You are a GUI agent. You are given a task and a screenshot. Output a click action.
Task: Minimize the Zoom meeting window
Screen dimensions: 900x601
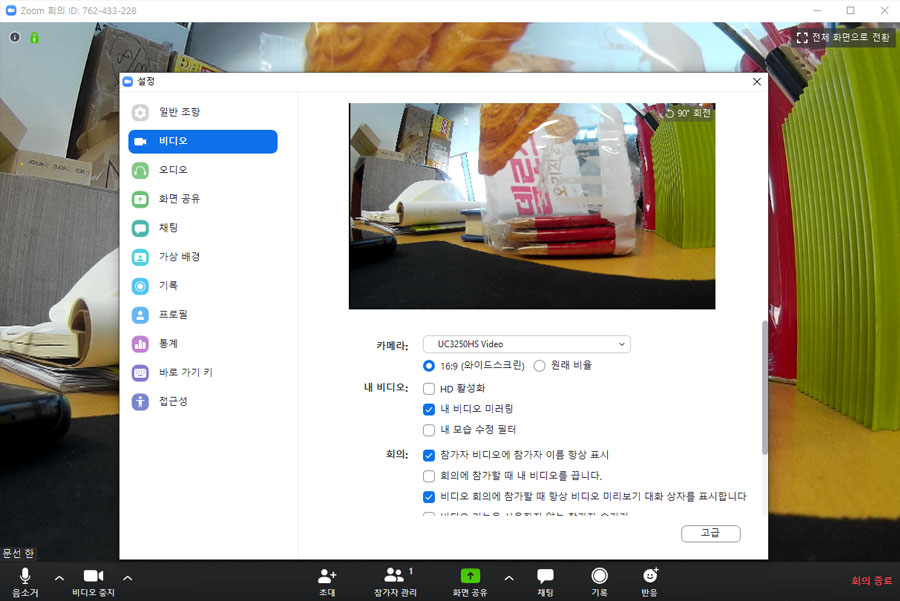(x=817, y=10)
